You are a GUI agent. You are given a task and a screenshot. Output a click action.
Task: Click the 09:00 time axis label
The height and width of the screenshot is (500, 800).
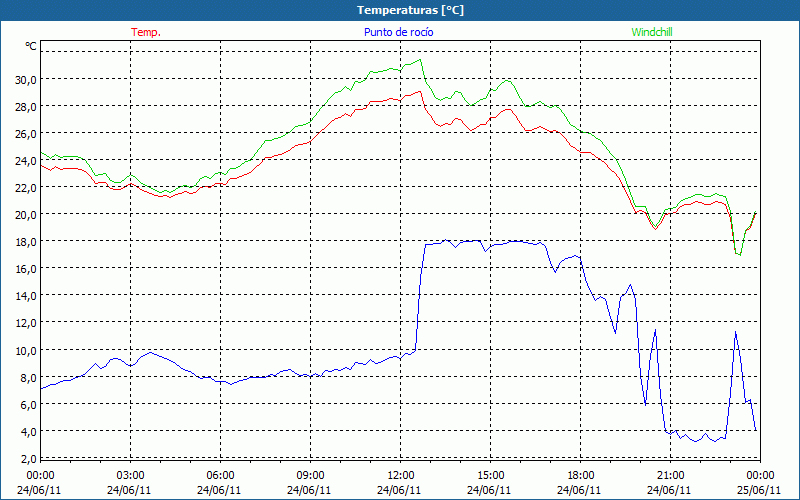point(310,476)
